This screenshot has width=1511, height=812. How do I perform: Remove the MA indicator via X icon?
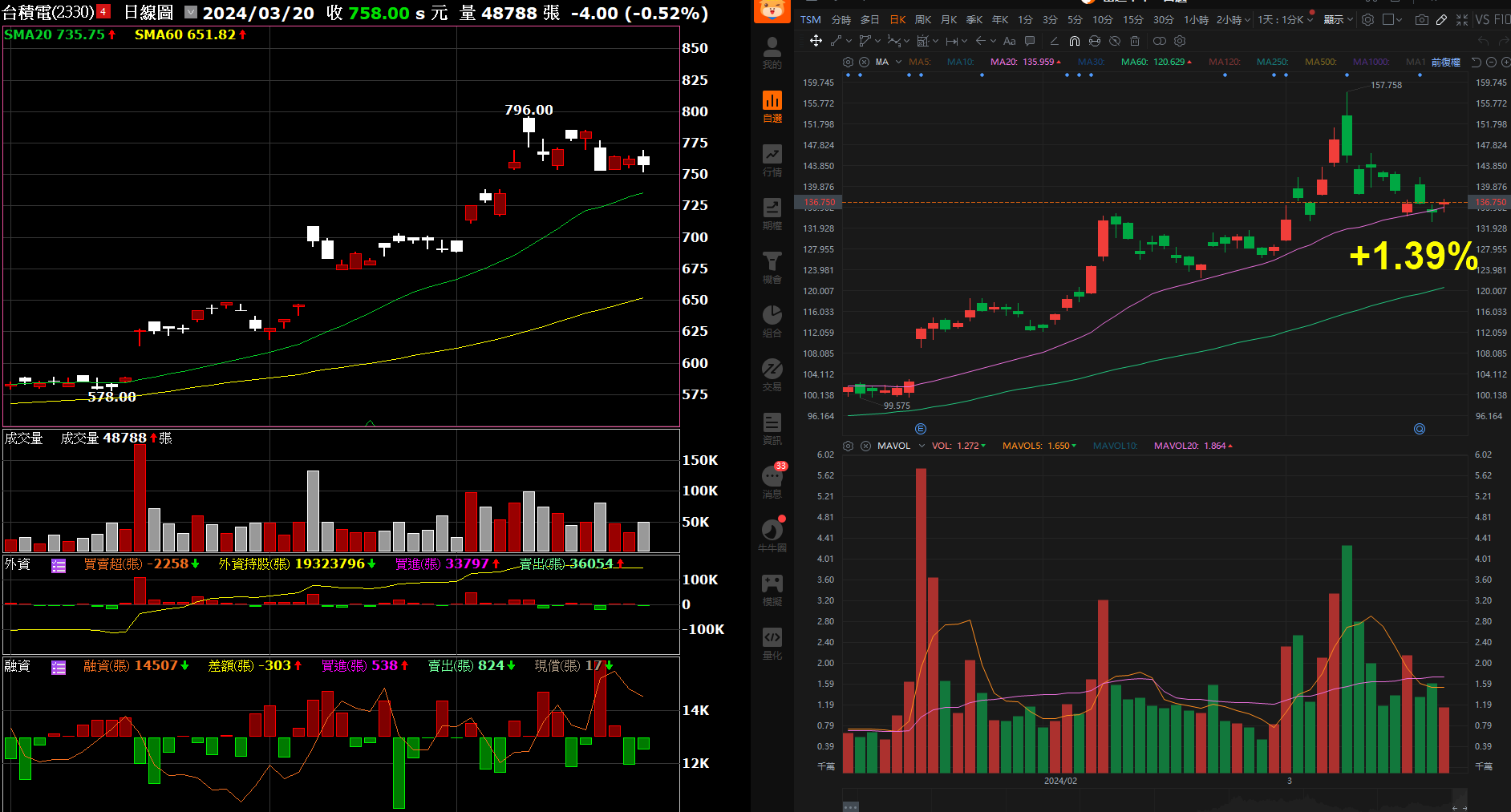click(x=864, y=63)
